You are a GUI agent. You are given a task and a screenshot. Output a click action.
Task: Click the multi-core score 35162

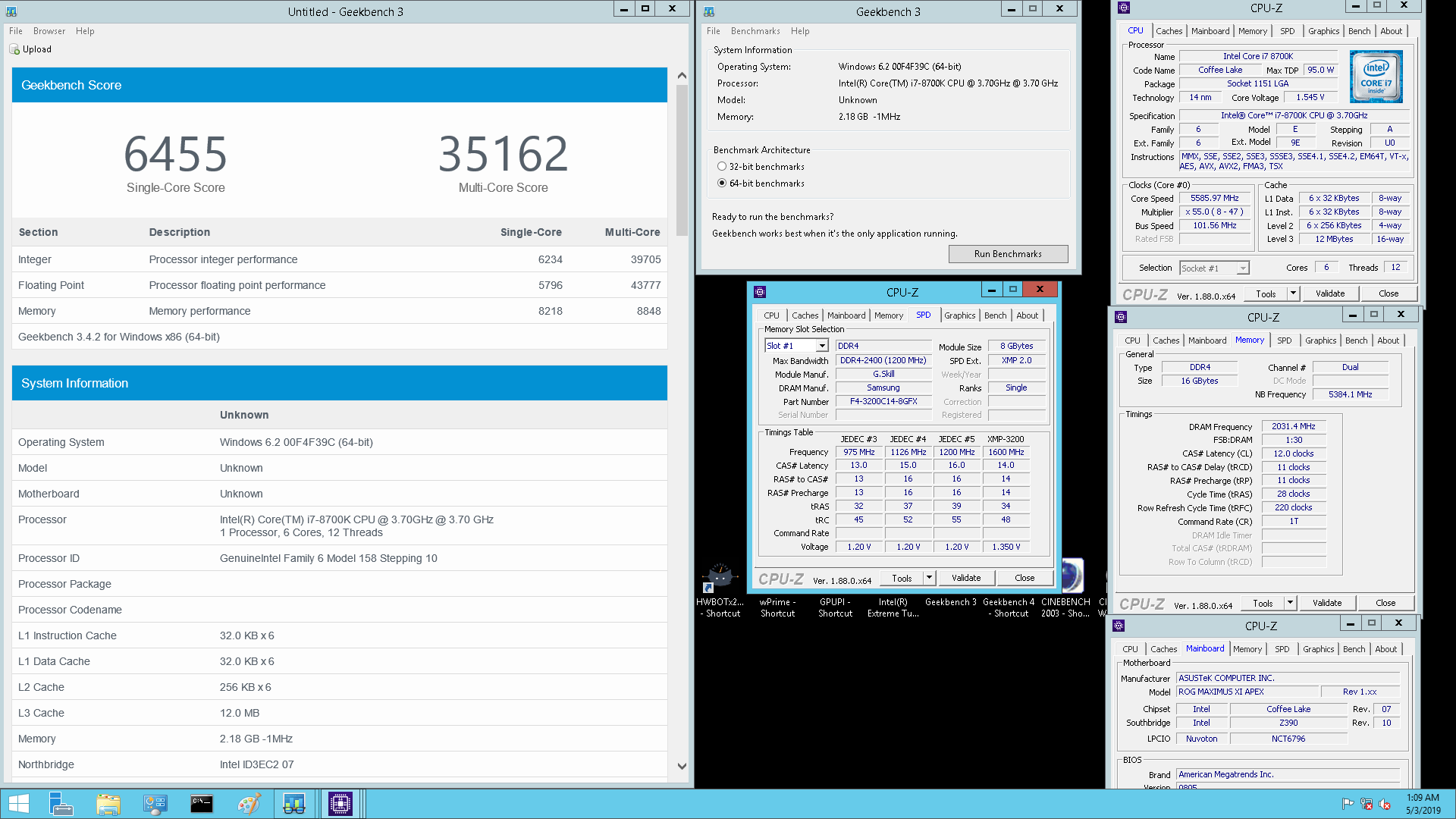pos(503,154)
